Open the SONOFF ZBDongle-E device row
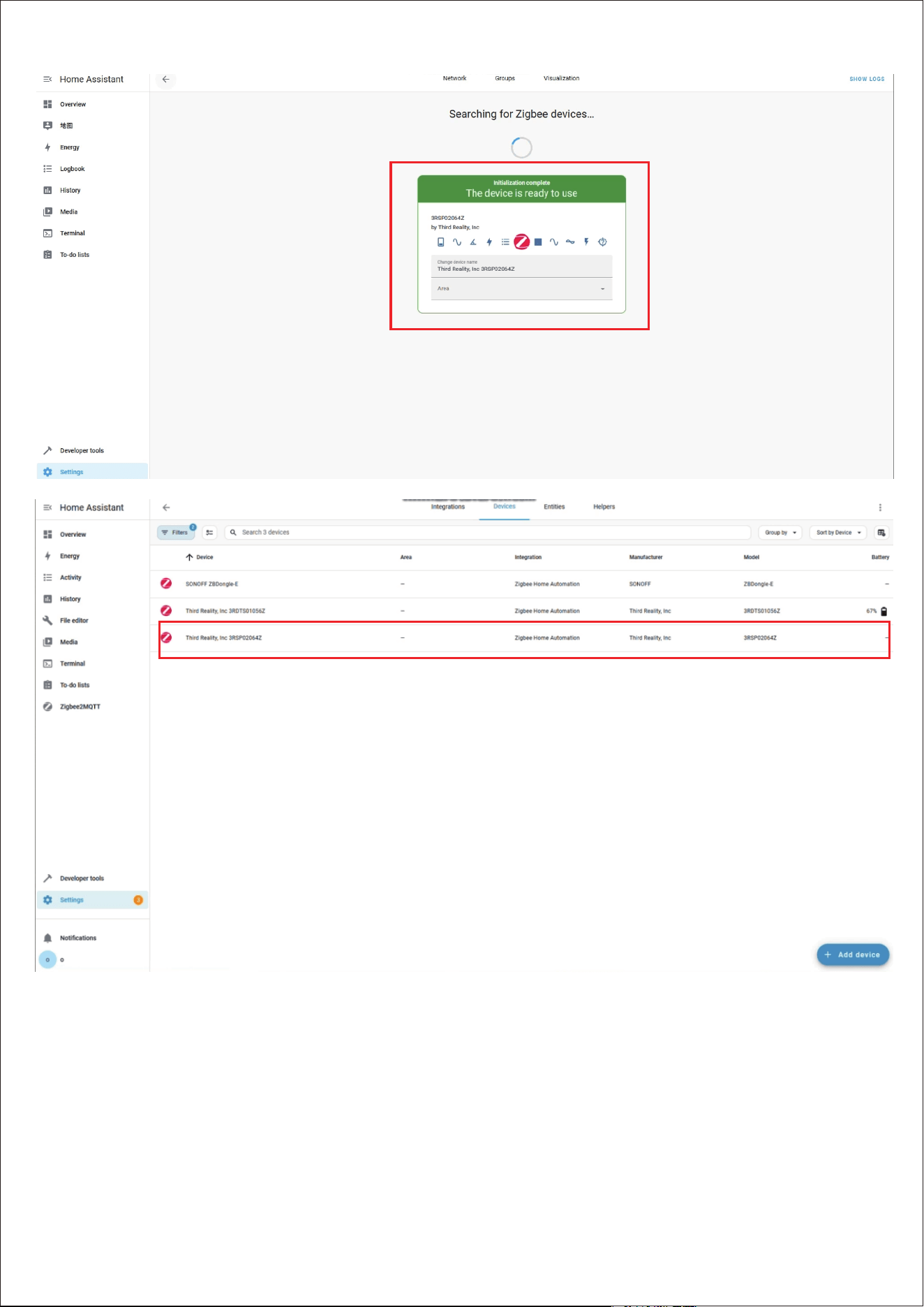 [x=521, y=584]
